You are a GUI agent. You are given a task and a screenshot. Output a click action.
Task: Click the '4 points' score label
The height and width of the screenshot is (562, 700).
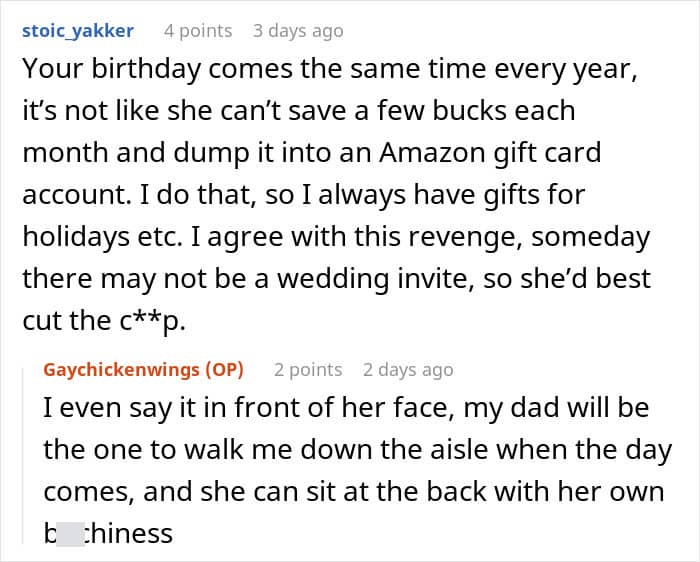(x=198, y=31)
